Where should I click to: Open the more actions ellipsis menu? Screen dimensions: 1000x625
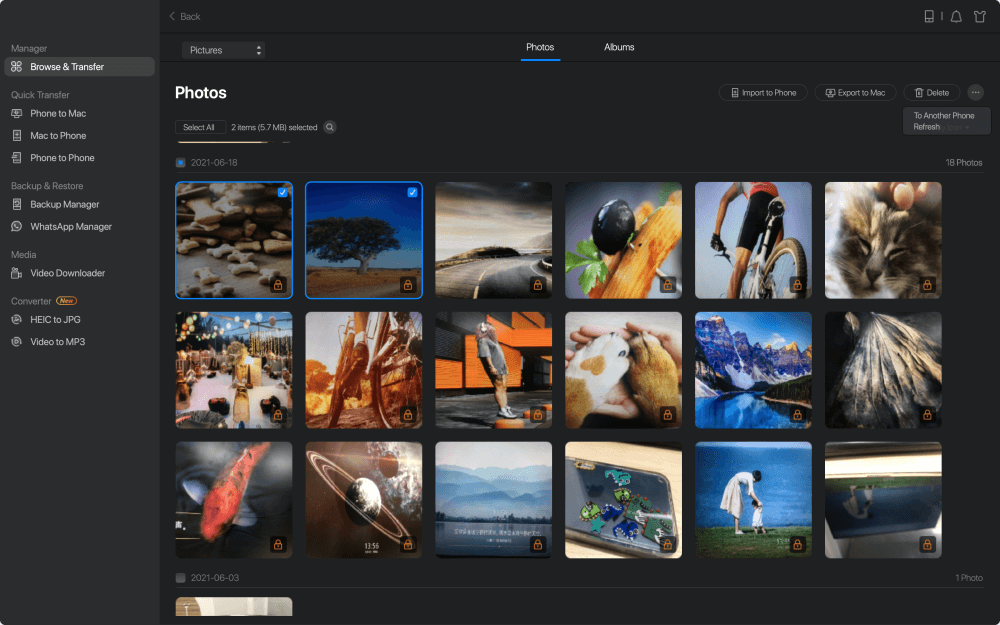(975, 92)
